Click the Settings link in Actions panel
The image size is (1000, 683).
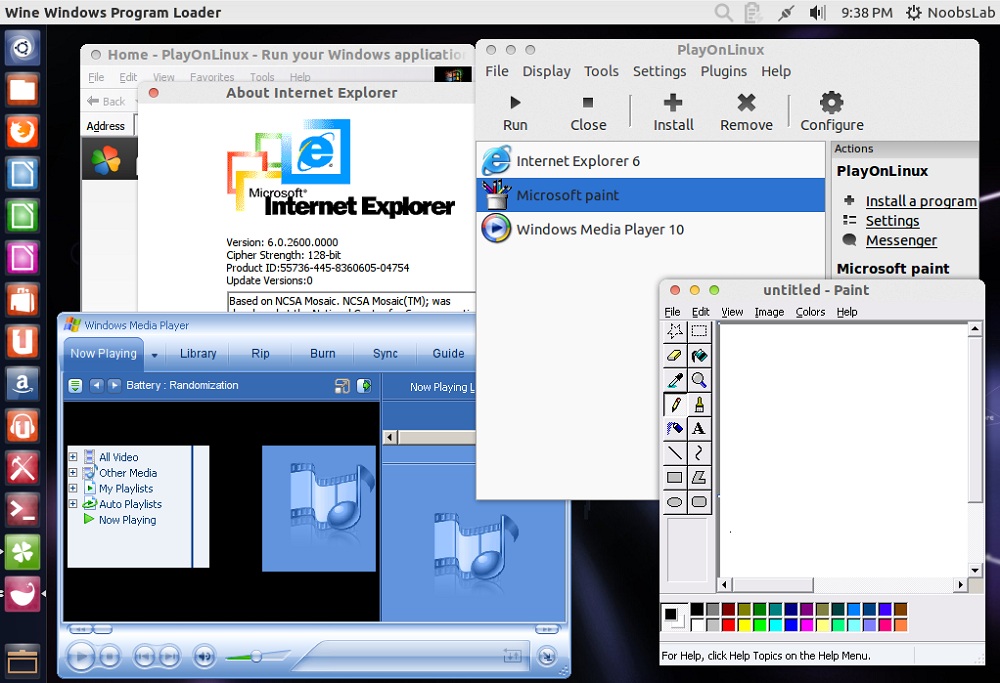click(892, 221)
